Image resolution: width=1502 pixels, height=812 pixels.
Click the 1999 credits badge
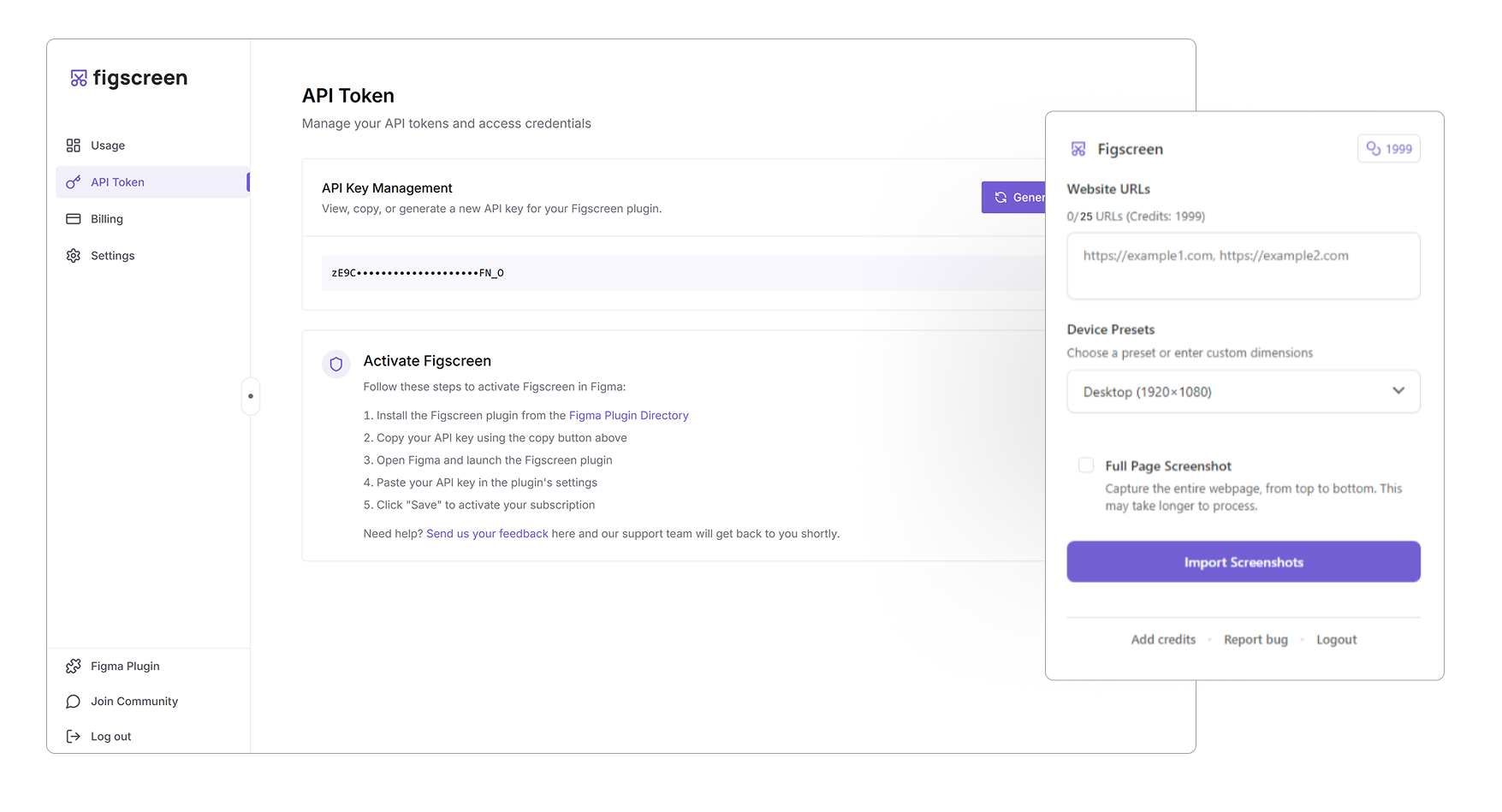pyautogui.click(x=1389, y=149)
